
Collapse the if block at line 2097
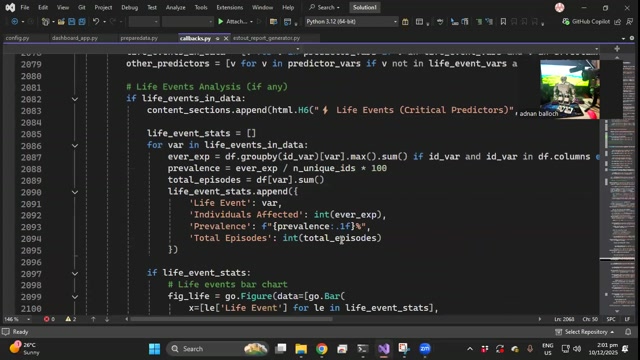click(x=75, y=273)
